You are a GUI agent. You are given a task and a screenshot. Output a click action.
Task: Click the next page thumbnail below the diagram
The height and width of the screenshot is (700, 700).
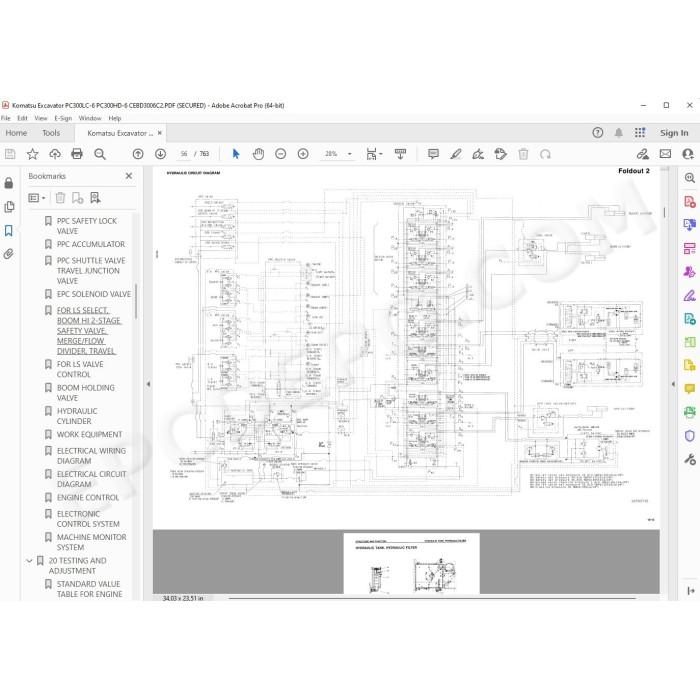coord(412,563)
